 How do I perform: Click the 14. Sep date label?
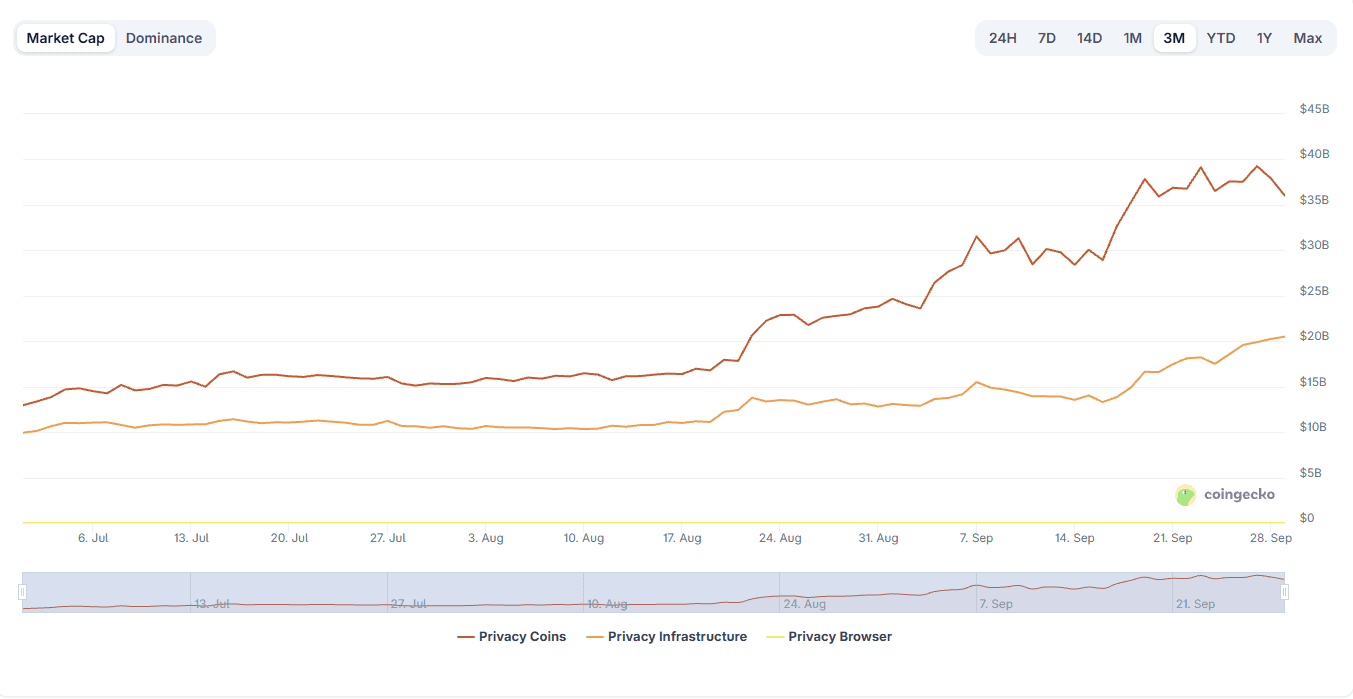click(1075, 538)
